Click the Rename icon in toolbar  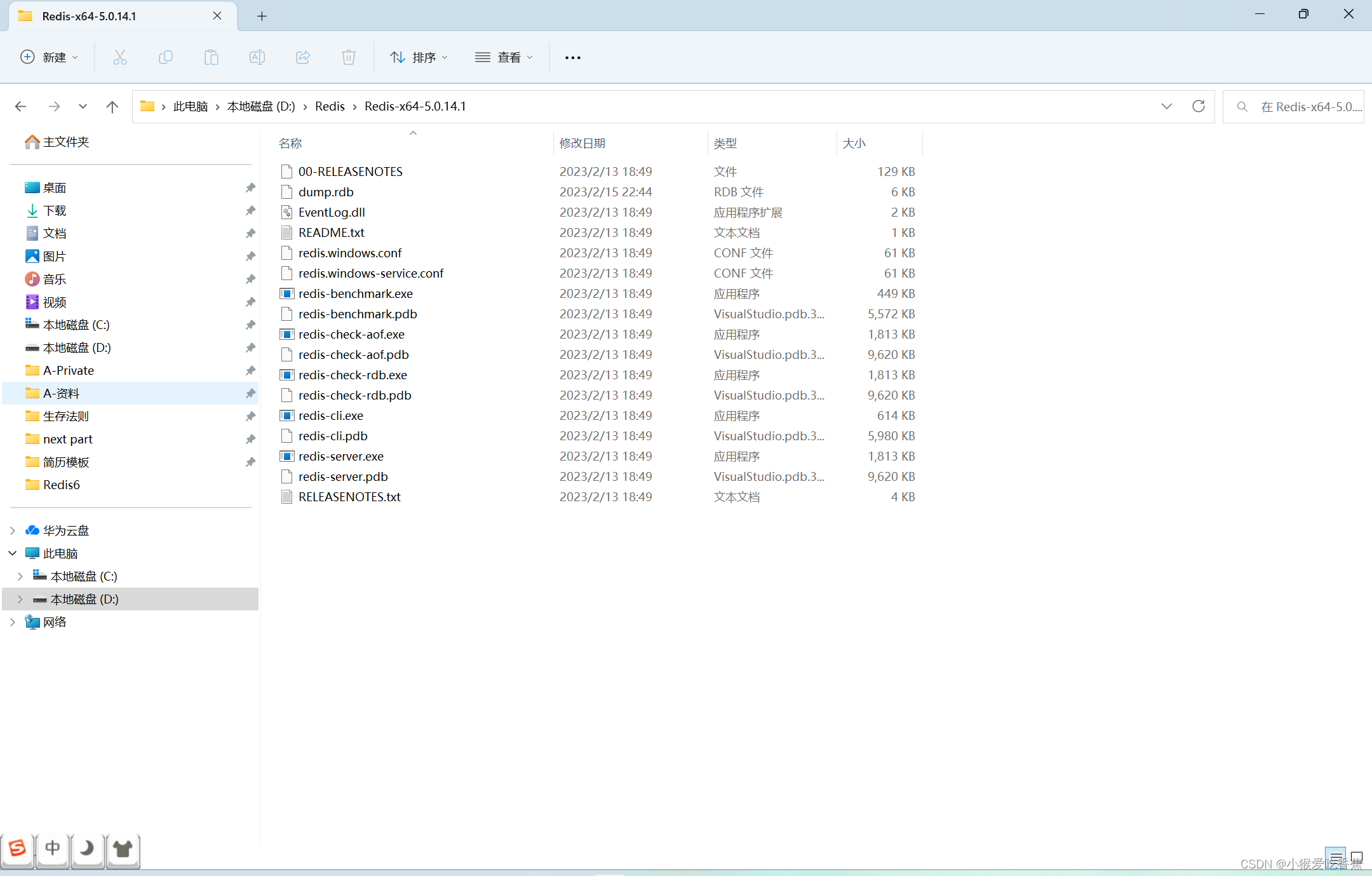257,57
